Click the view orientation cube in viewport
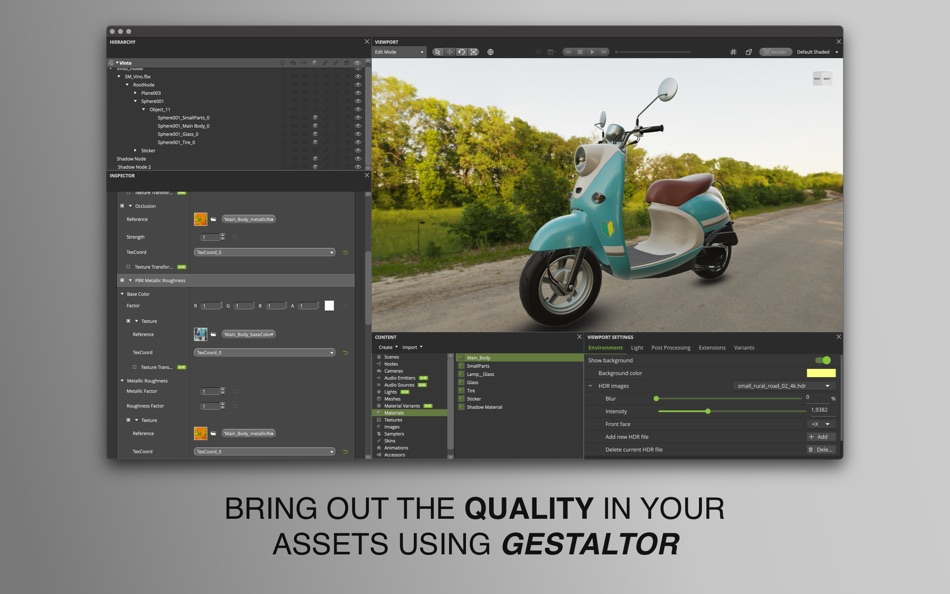The image size is (950, 594). point(822,78)
